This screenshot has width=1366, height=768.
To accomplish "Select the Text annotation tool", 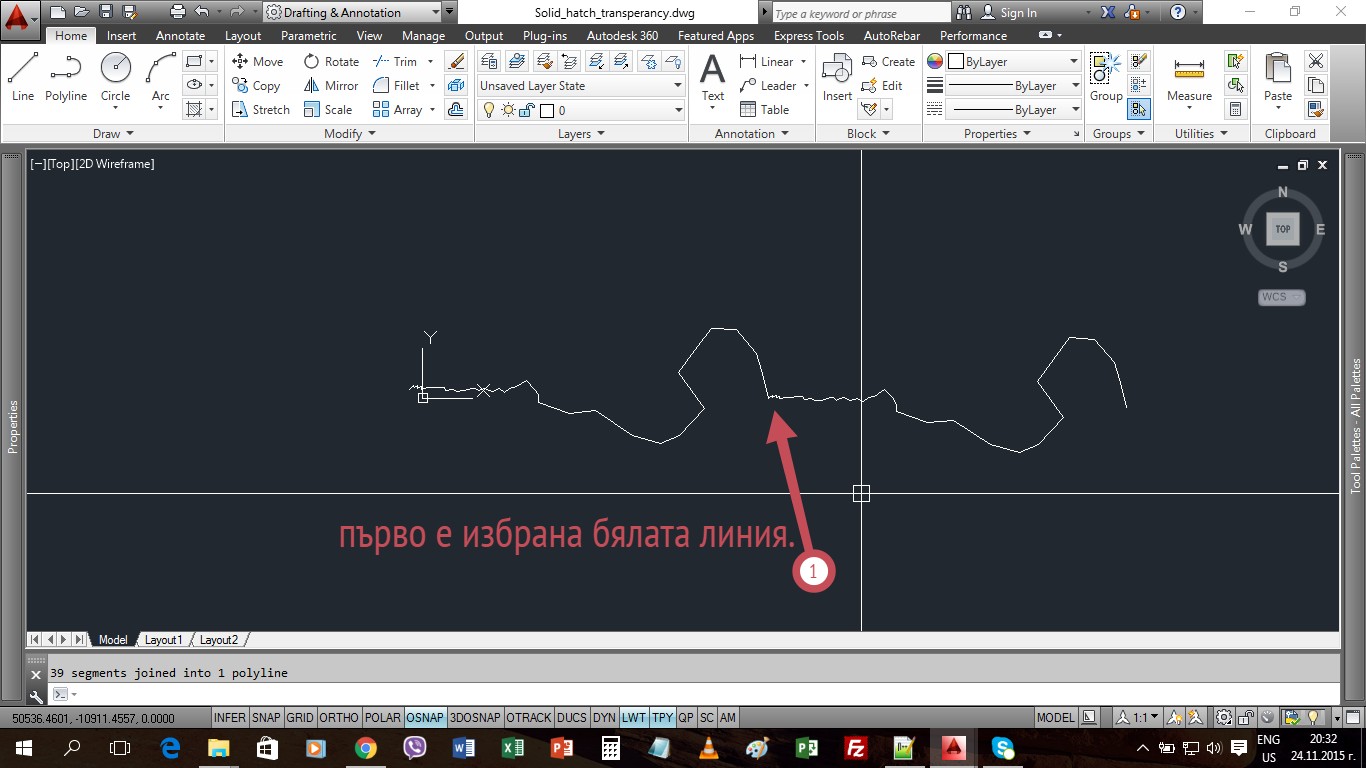I will point(712,78).
